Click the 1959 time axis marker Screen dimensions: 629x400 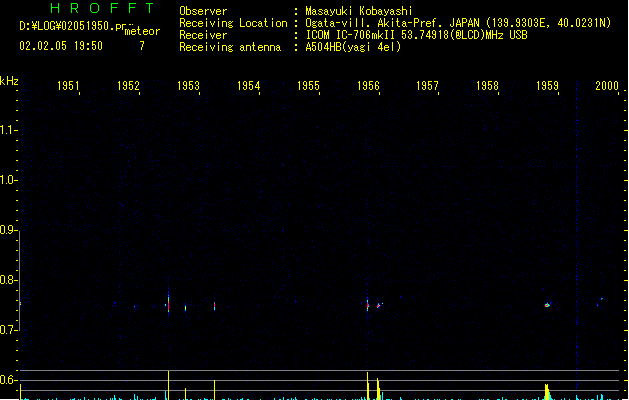click(x=547, y=85)
